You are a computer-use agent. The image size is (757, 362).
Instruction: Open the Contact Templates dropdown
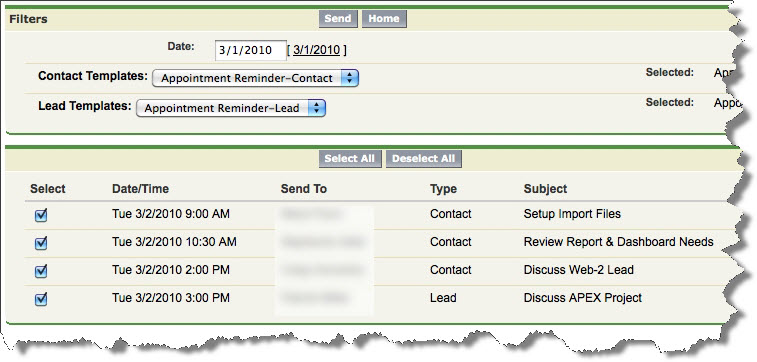tap(255, 78)
